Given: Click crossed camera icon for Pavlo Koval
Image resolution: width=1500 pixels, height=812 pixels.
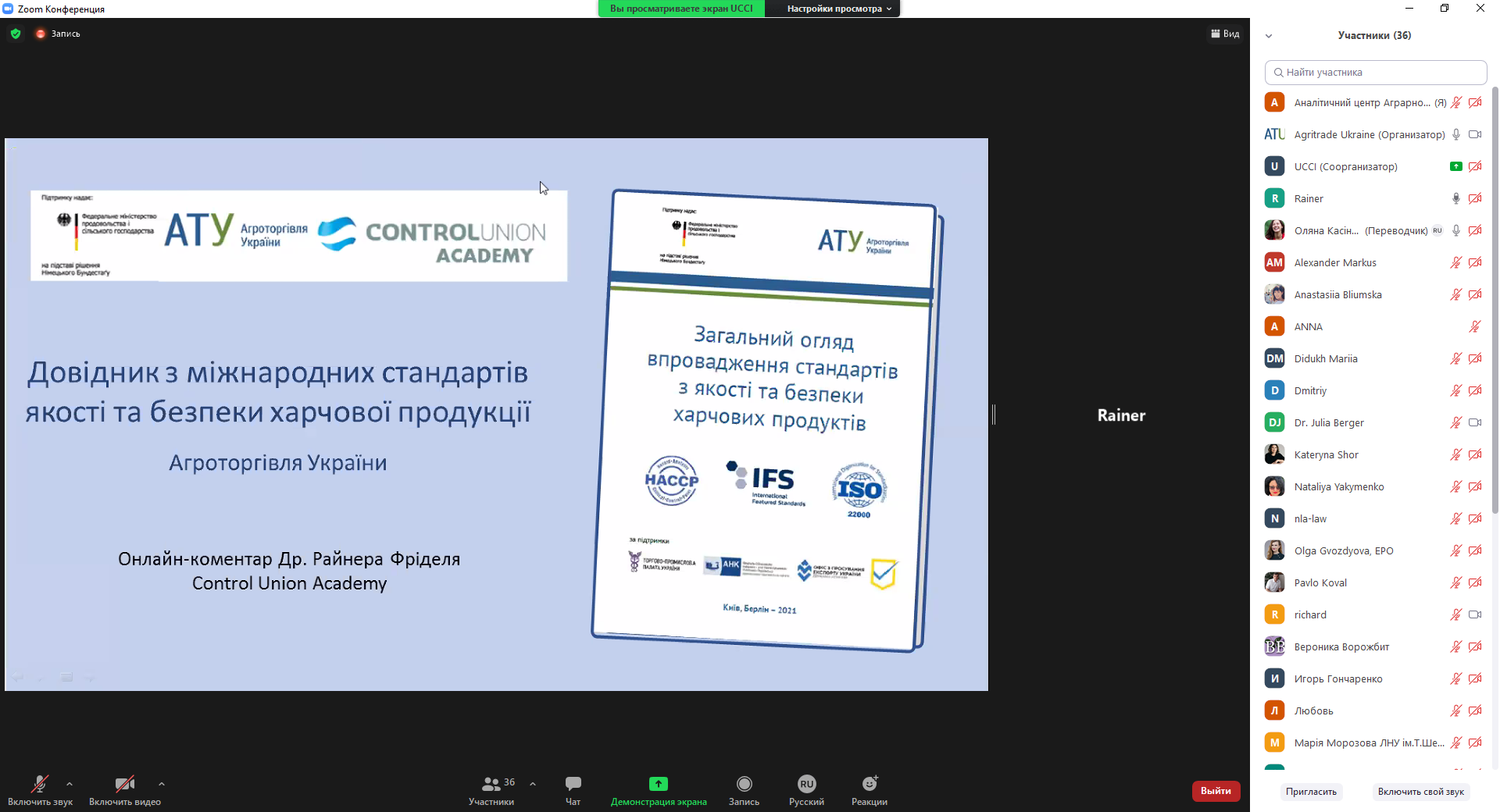Looking at the screenshot, I should point(1475,582).
